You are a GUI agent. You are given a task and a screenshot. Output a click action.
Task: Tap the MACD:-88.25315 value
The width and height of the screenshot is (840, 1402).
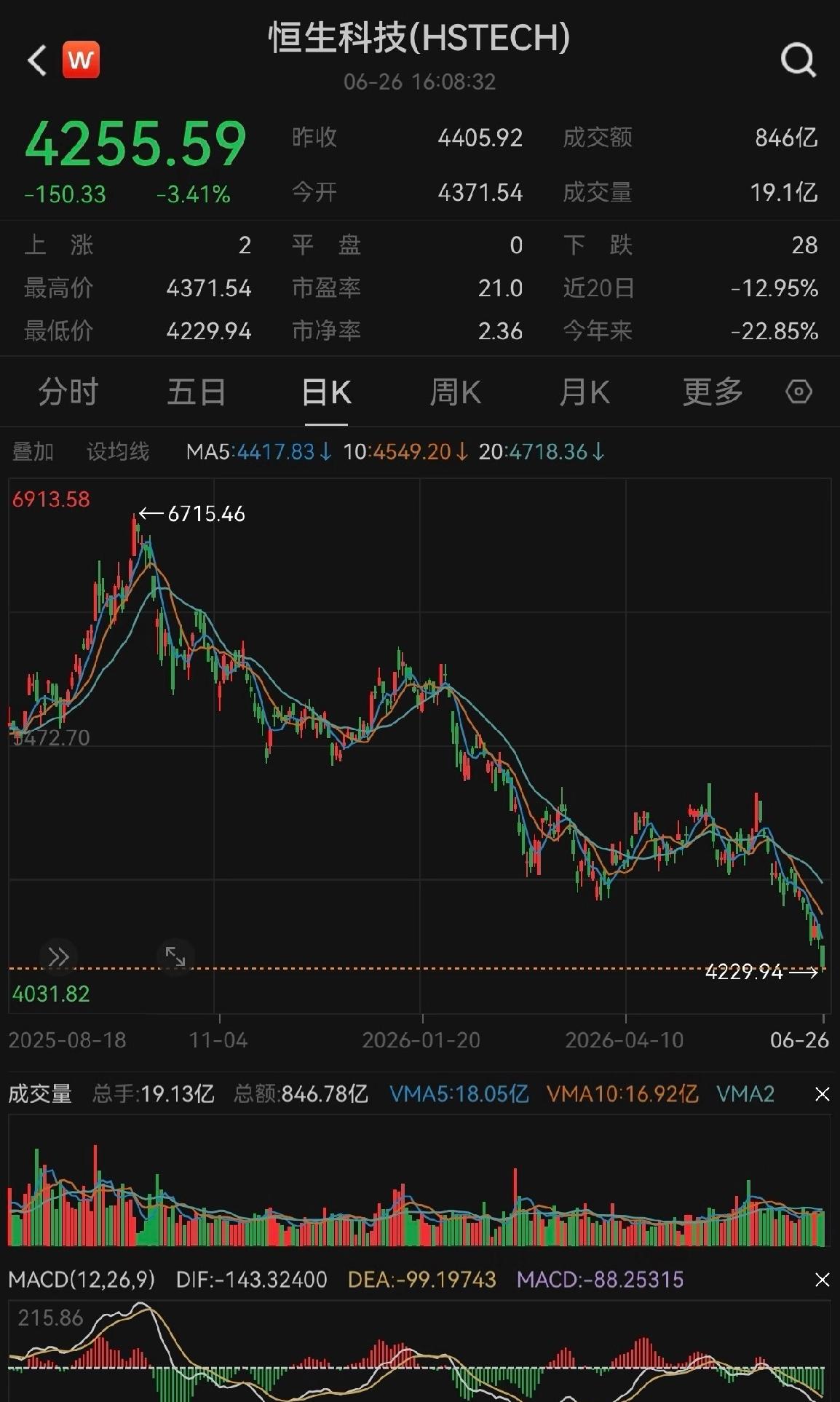pyautogui.click(x=601, y=1280)
